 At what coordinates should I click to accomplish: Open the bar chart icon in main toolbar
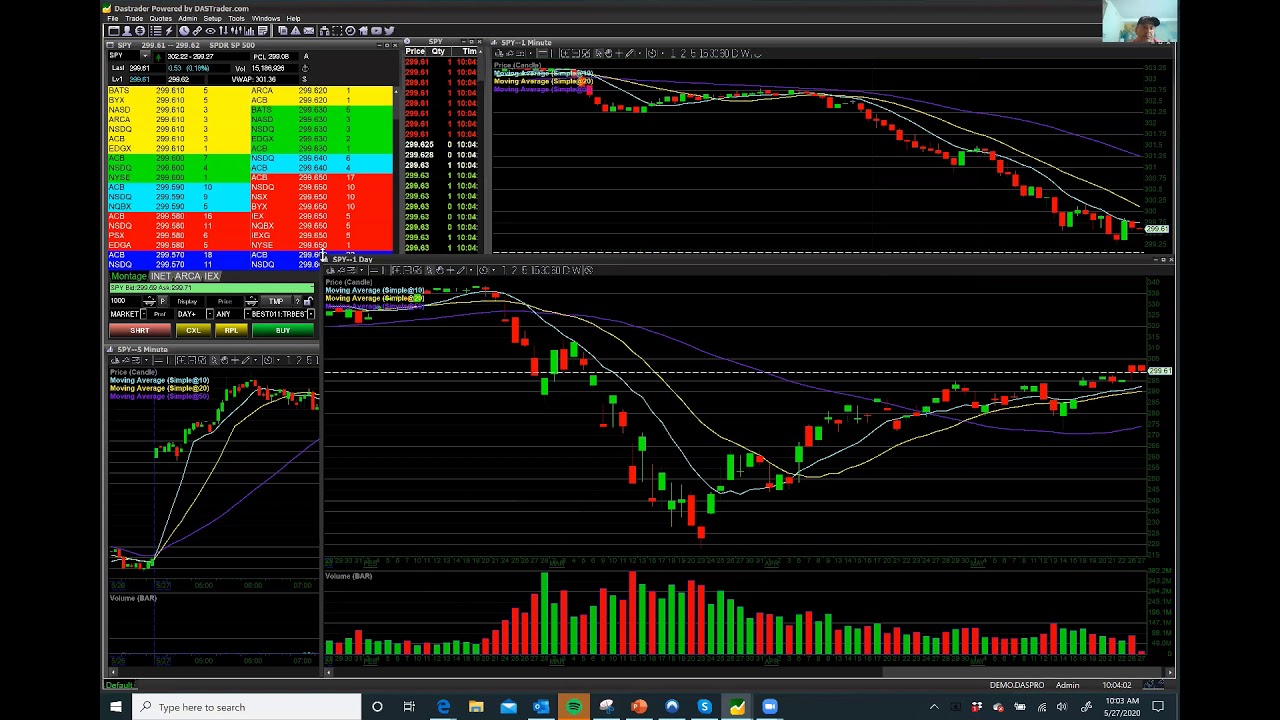249,31
